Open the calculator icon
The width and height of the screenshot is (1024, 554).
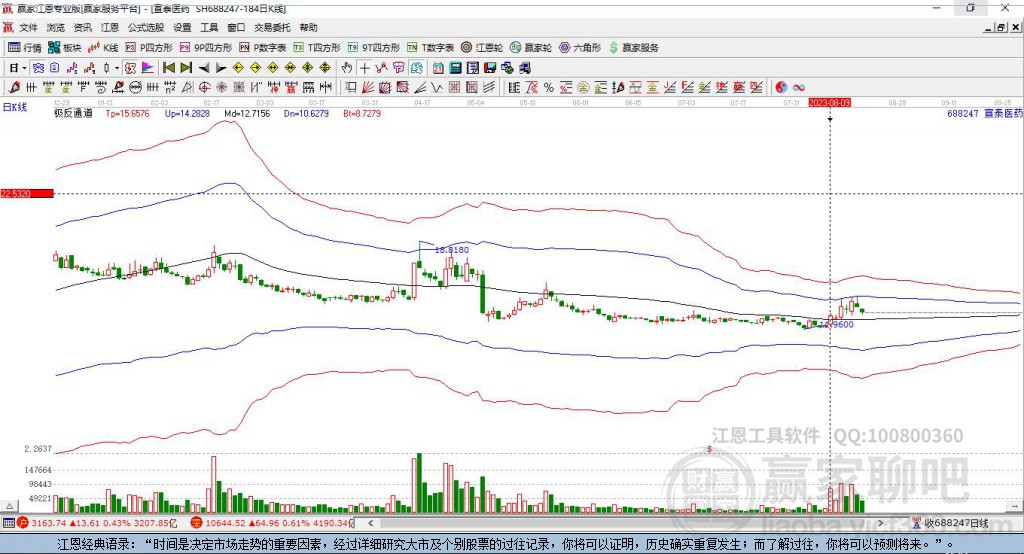click(455, 68)
